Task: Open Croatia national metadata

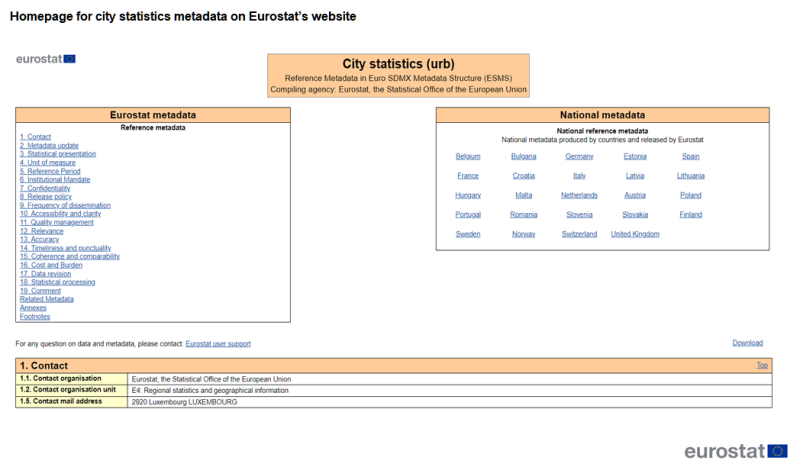Action: tap(523, 176)
